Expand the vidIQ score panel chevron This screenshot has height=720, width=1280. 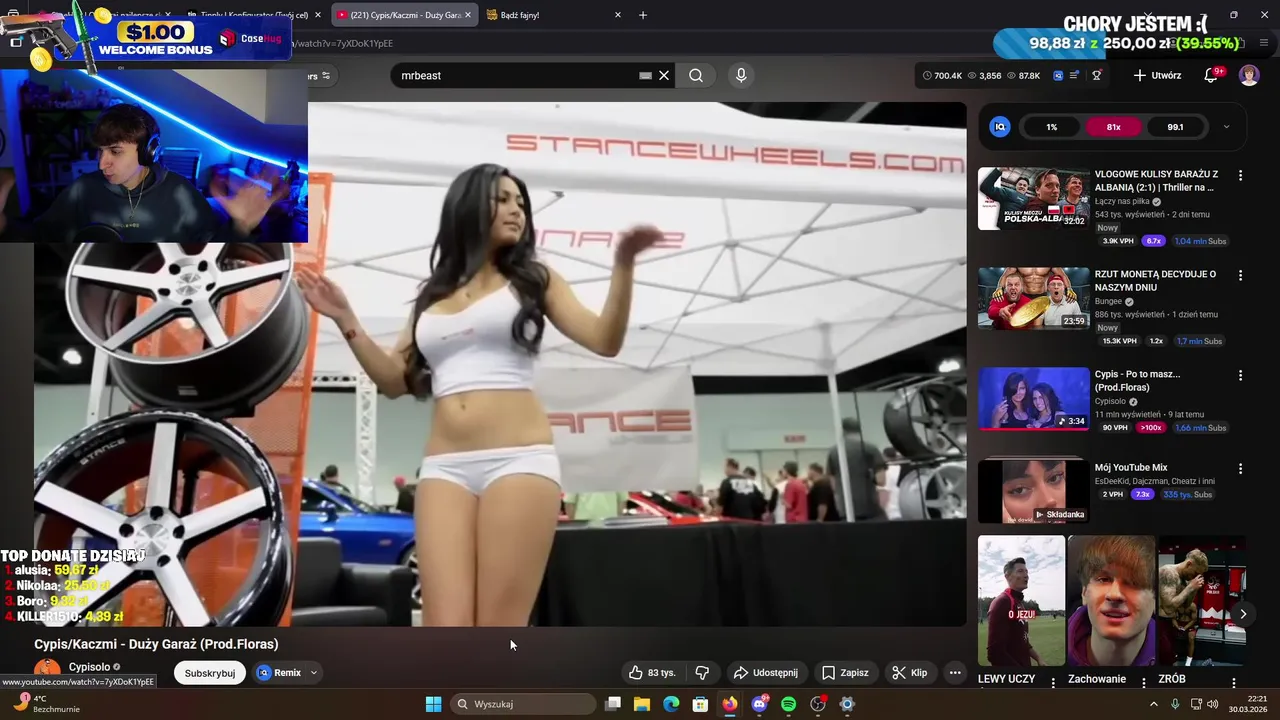coord(1226,127)
